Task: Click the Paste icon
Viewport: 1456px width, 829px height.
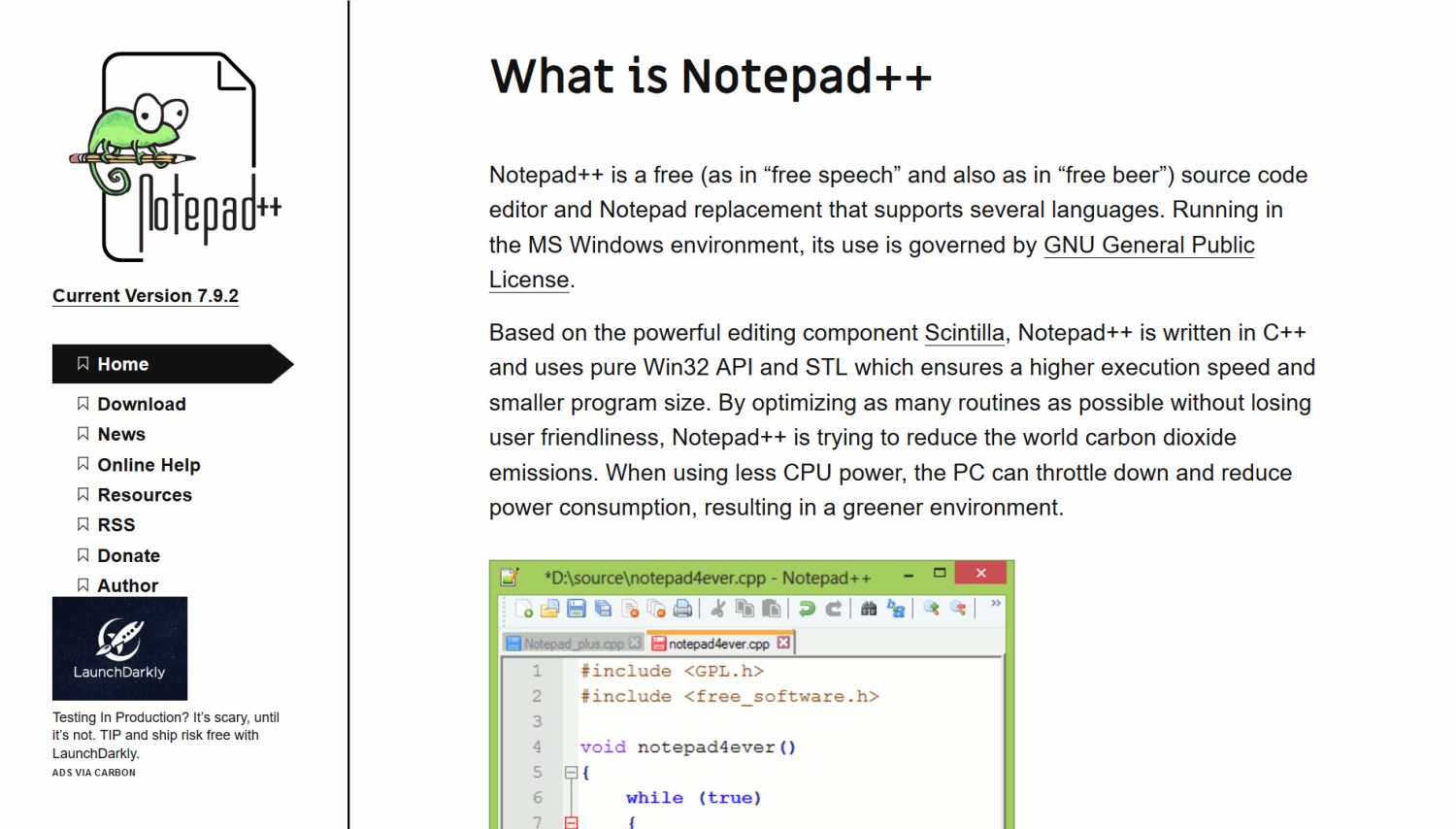Action: 772,608
